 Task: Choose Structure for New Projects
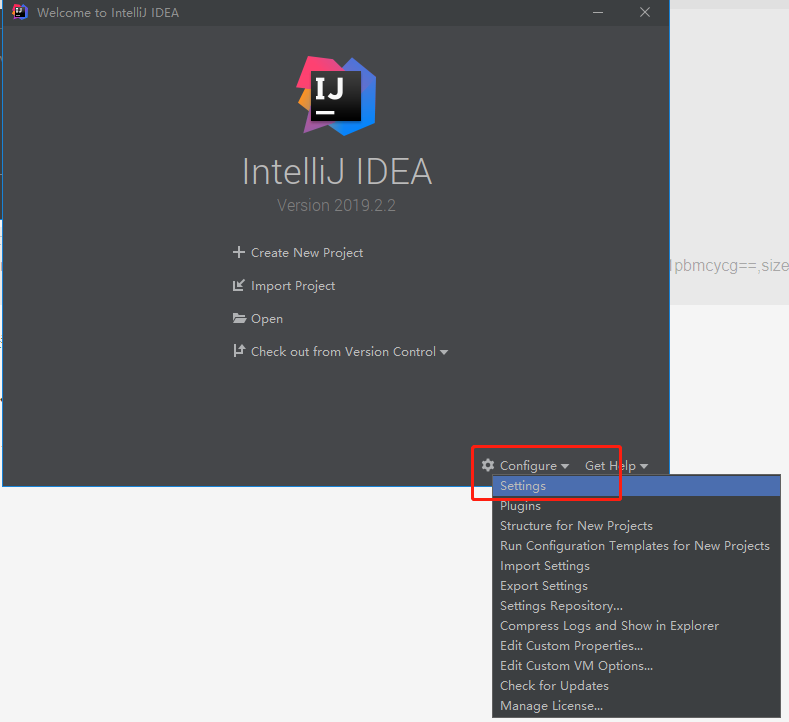636,526
